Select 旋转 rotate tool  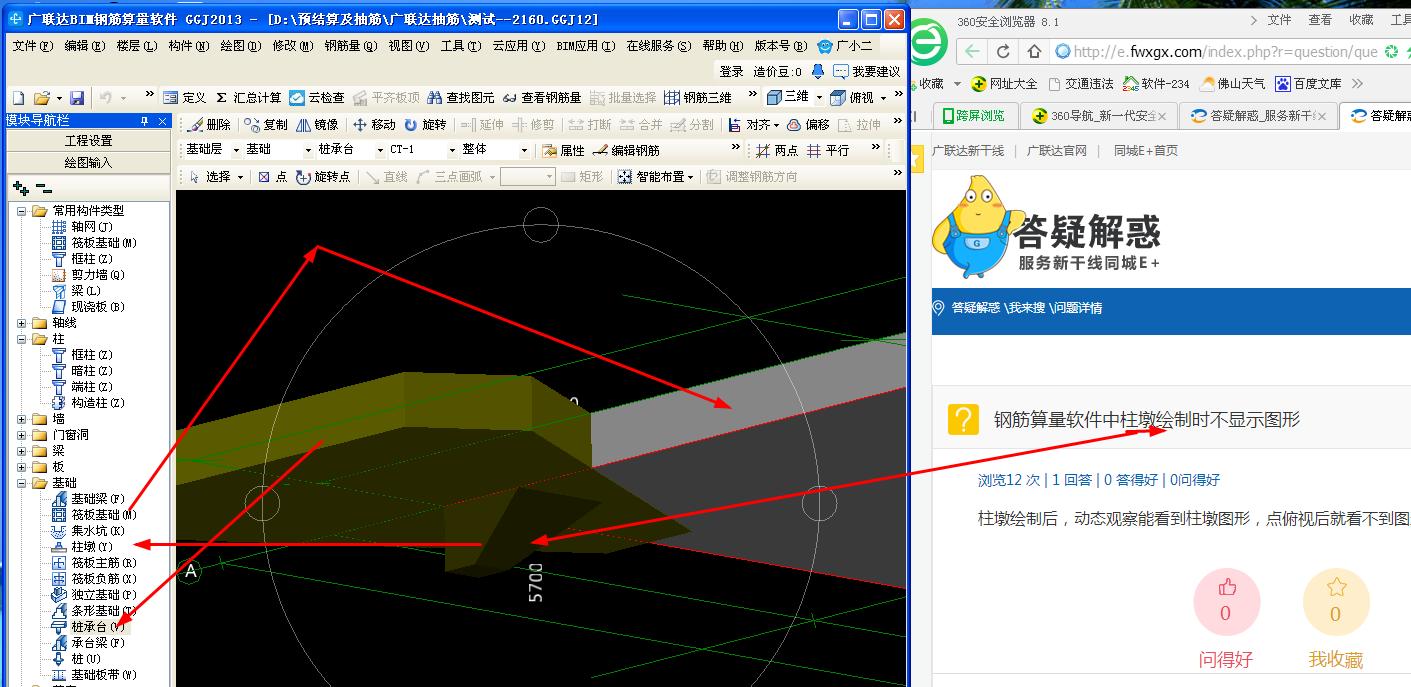[425, 125]
